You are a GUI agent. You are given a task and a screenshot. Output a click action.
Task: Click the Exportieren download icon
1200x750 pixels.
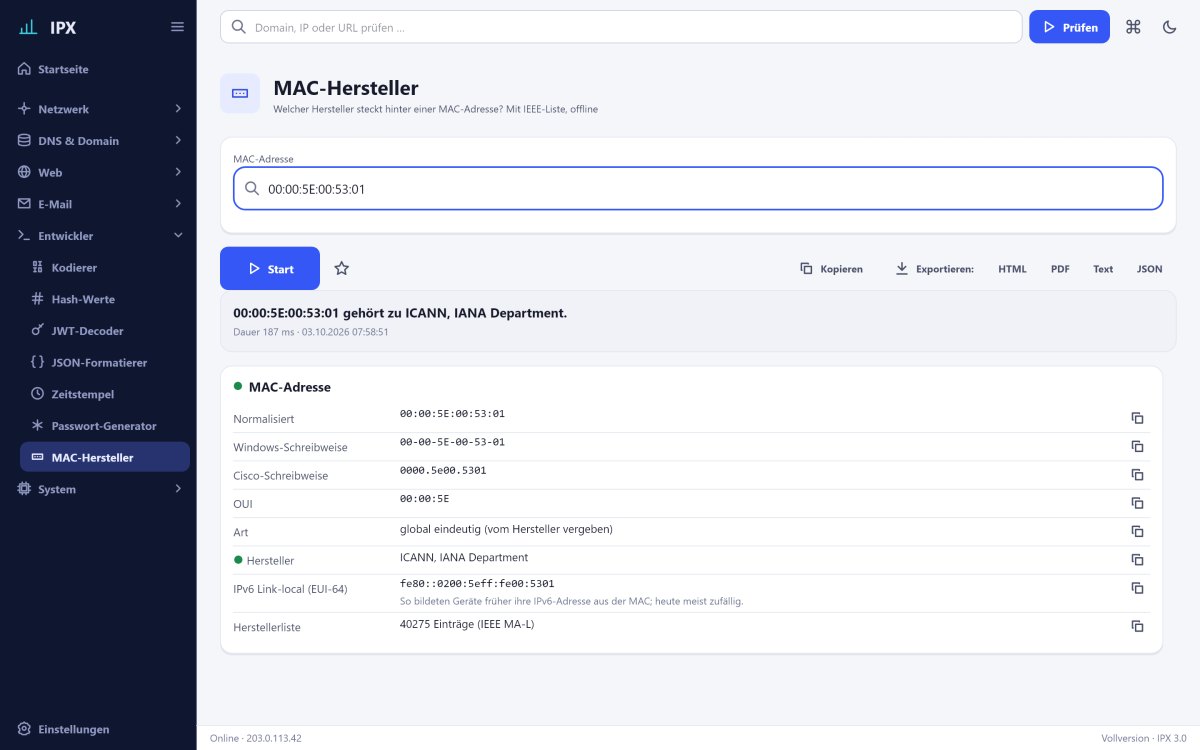point(901,268)
